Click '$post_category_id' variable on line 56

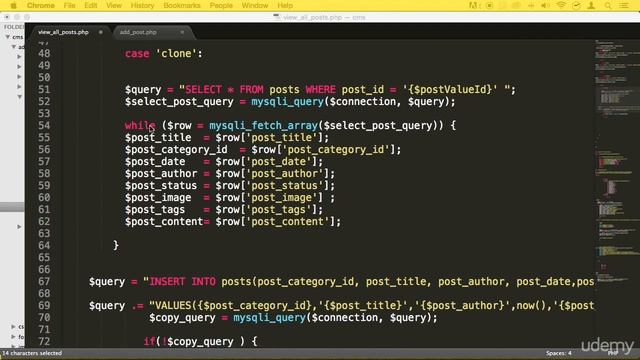click(176, 149)
